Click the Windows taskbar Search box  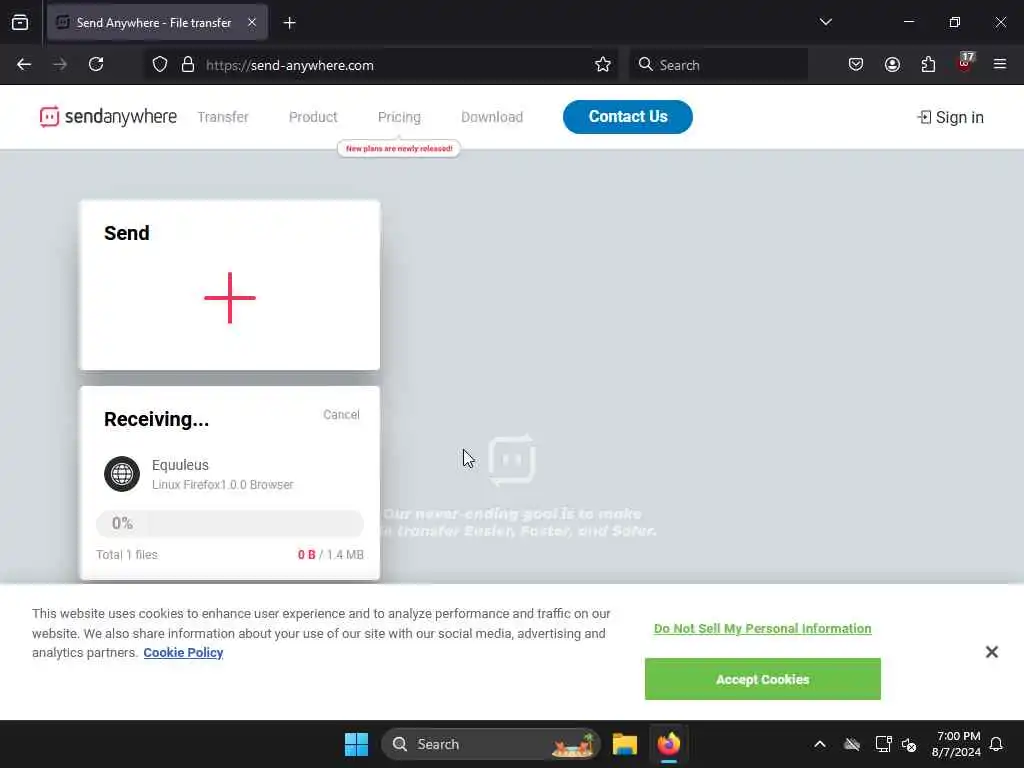(490, 744)
